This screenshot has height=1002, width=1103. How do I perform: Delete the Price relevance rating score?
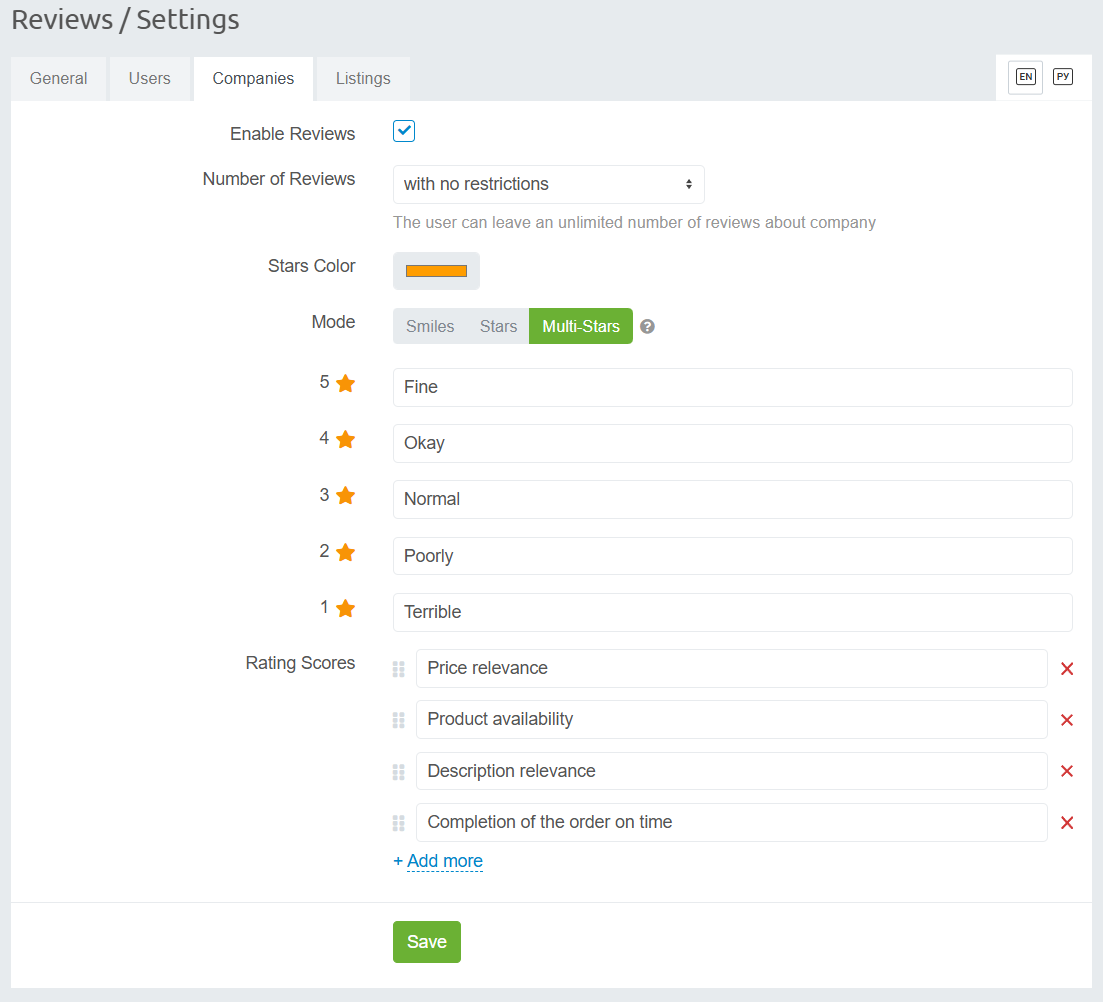[1067, 669]
